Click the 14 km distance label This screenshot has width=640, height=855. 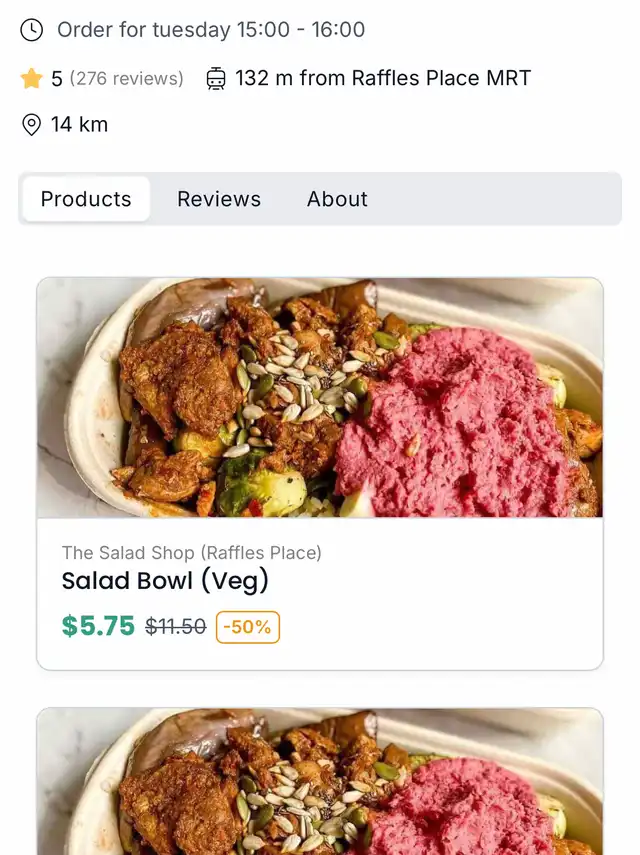click(79, 125)
